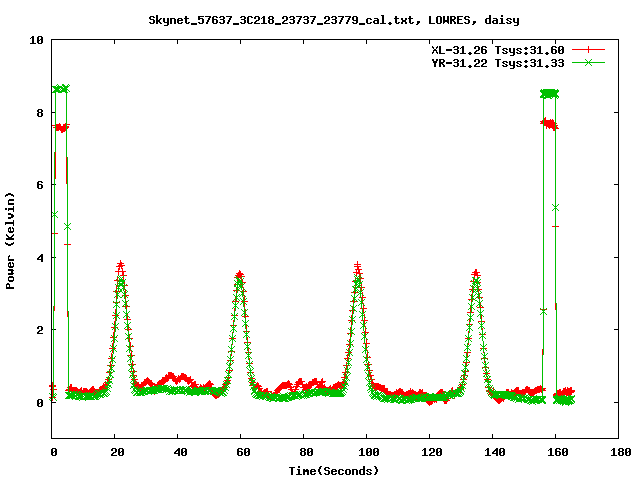The image size is (640, 480).
Task: Click the plot title Skynet_57637_3C218 text
Action: (333, 19)
